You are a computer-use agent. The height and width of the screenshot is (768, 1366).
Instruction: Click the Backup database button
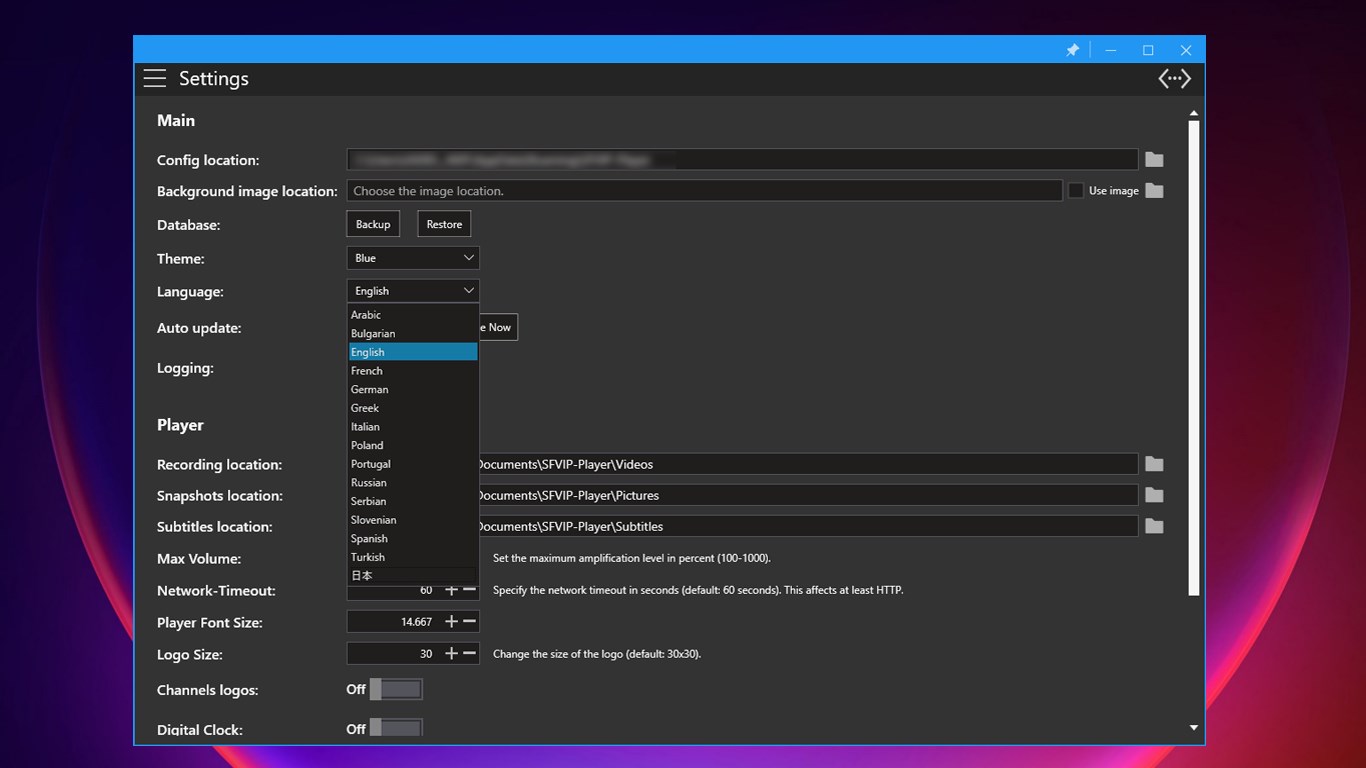[x=372, y=223]
